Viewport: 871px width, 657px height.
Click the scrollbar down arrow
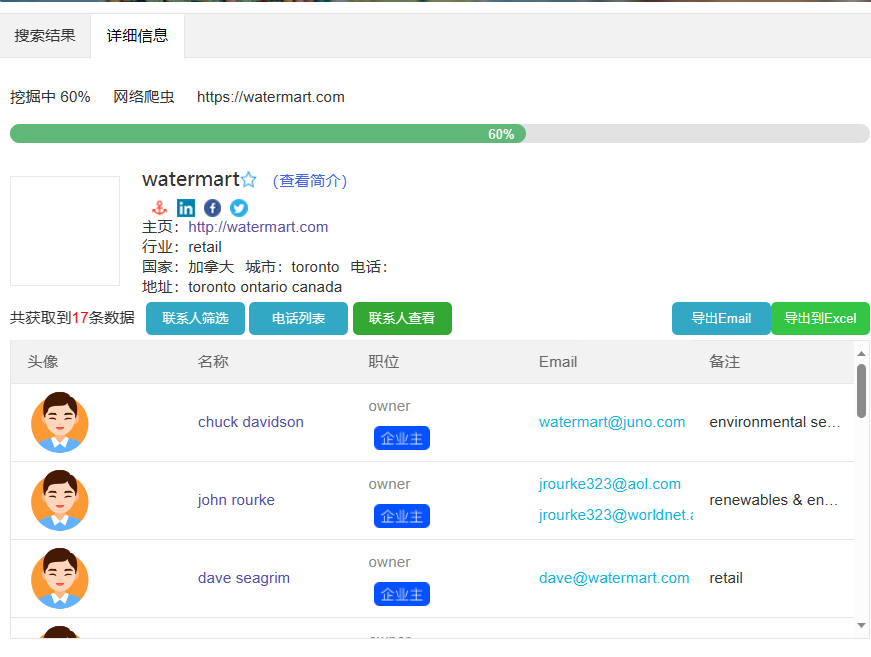pos(861,625)
